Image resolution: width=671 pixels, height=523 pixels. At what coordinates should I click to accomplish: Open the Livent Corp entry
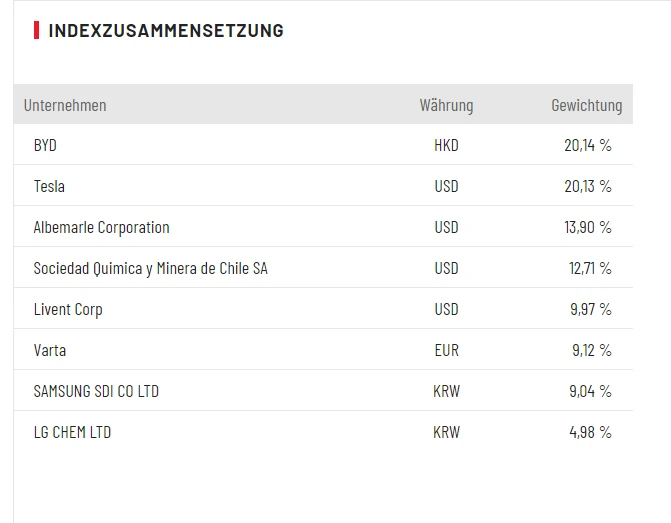click(68, 309)
